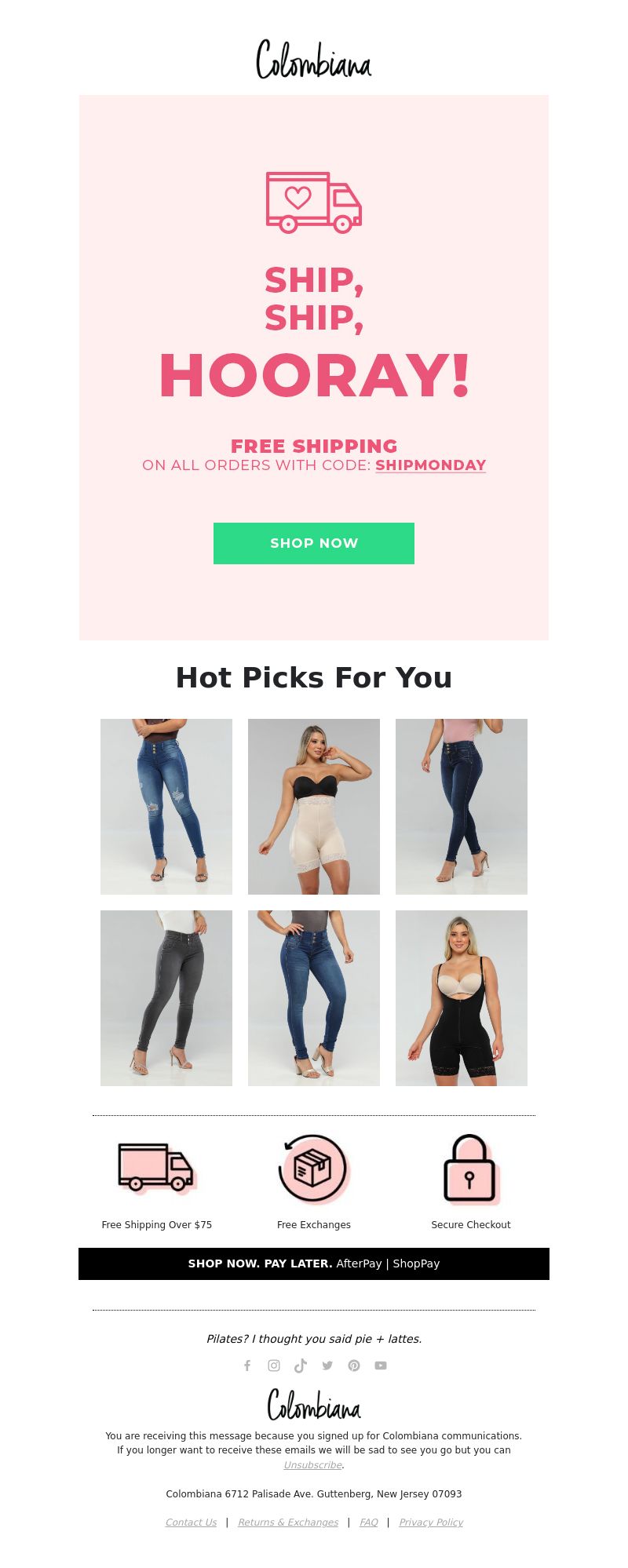
Task: Click the pink delivery truck heart icon
Action: [x=314, y=202]
